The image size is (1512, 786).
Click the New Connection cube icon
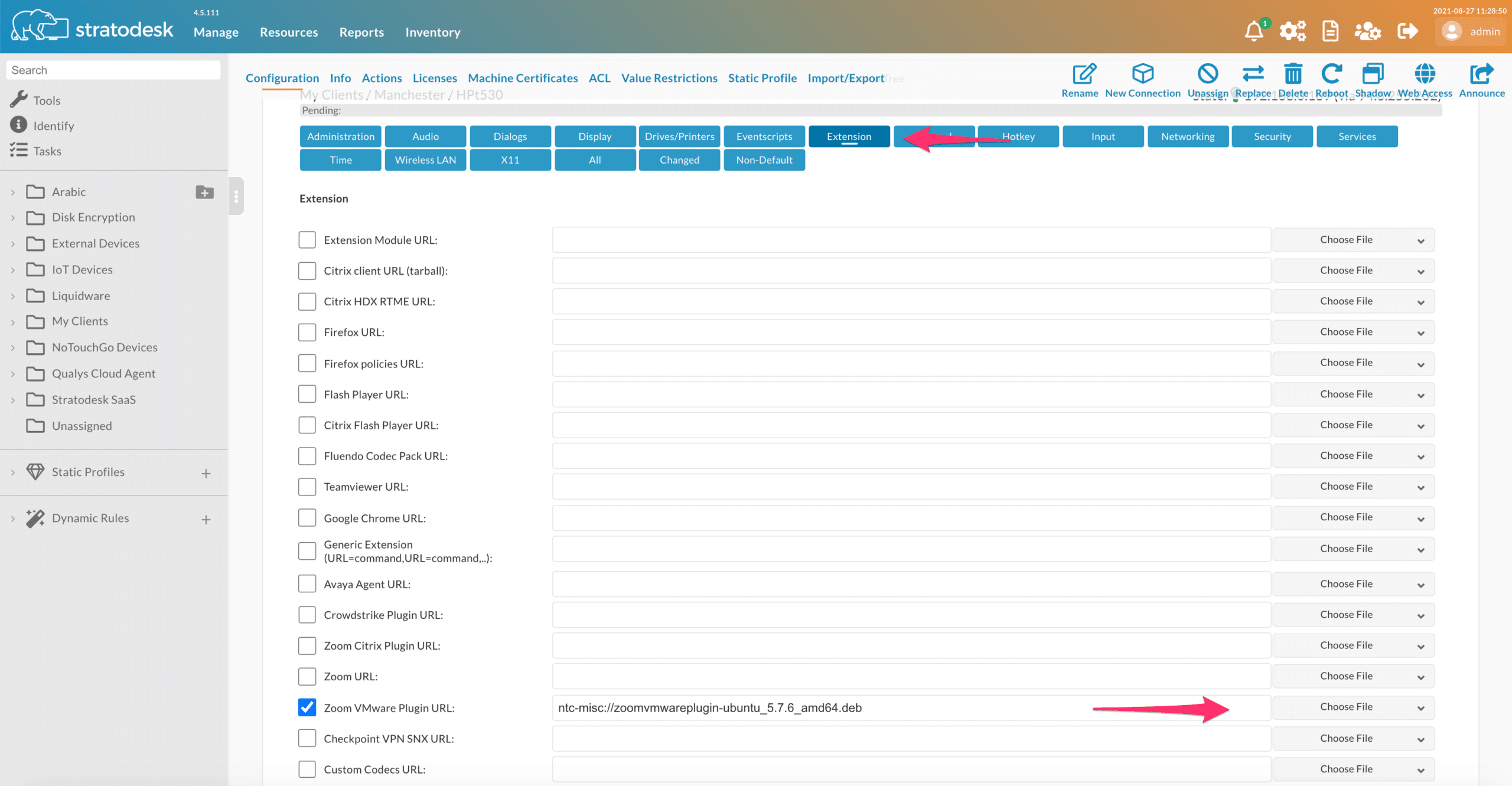tap(1142, 74)
